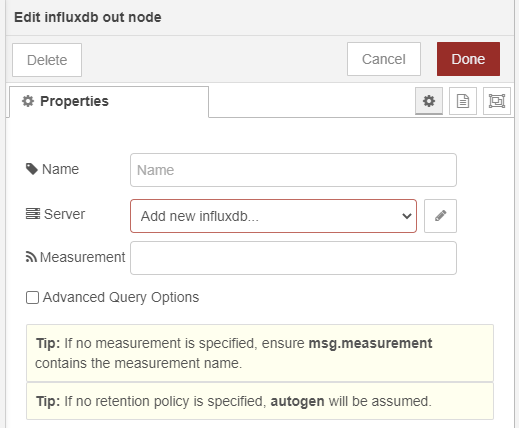Click the server stack icon beside Server
Viewport: 519px width, 428px height.
tap(33, 214)
